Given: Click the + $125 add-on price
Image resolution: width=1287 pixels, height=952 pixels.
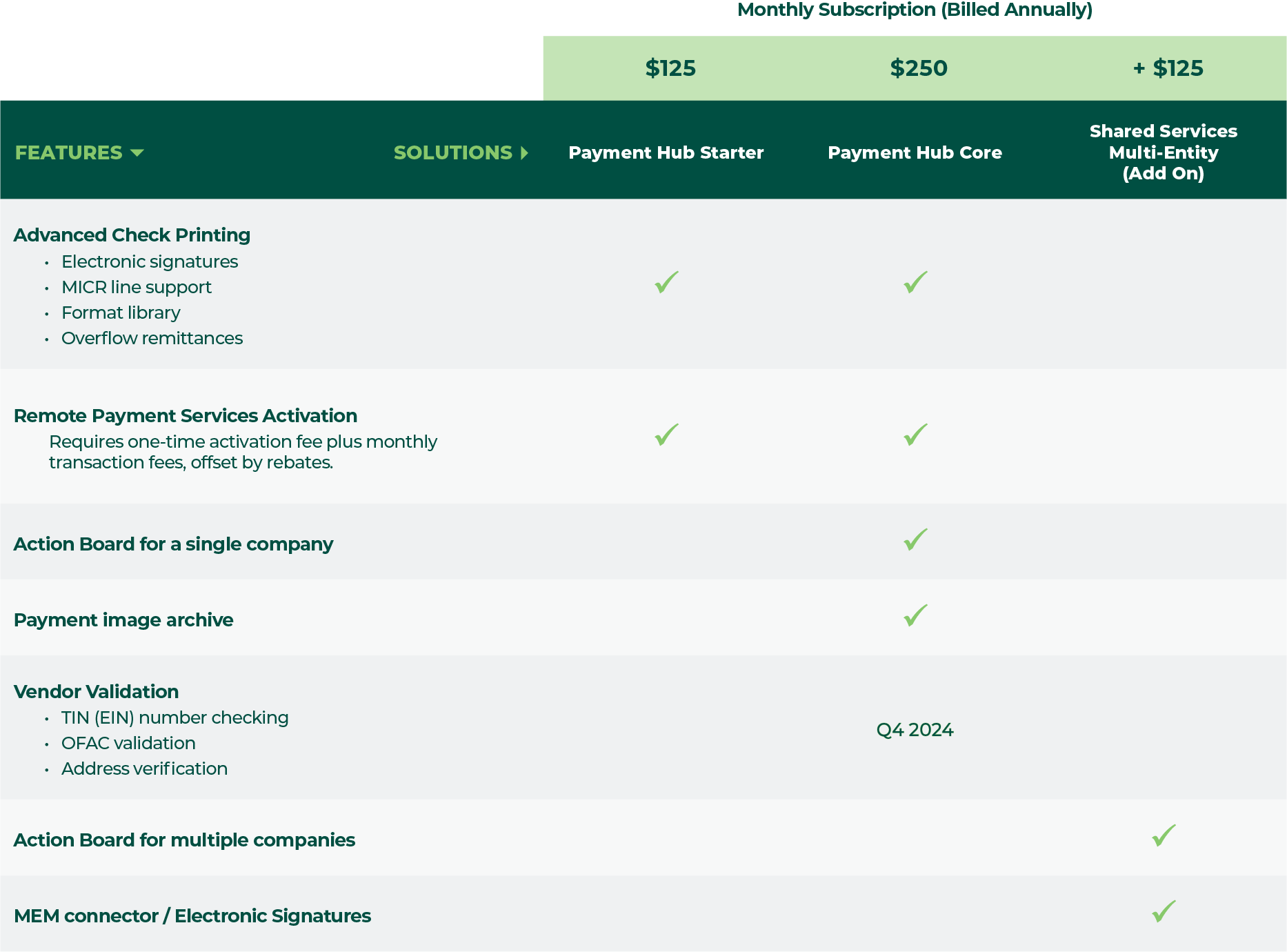Looking at the screenshot, I should 1168,68.
